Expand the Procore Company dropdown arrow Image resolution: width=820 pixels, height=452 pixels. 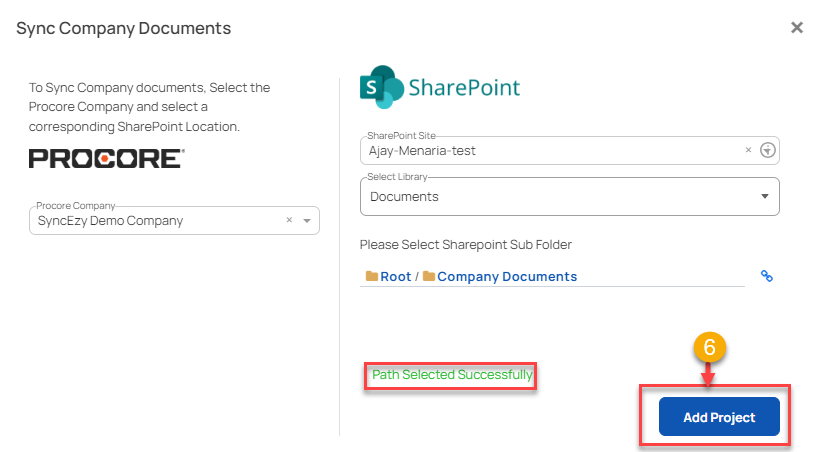click(307, 221)
